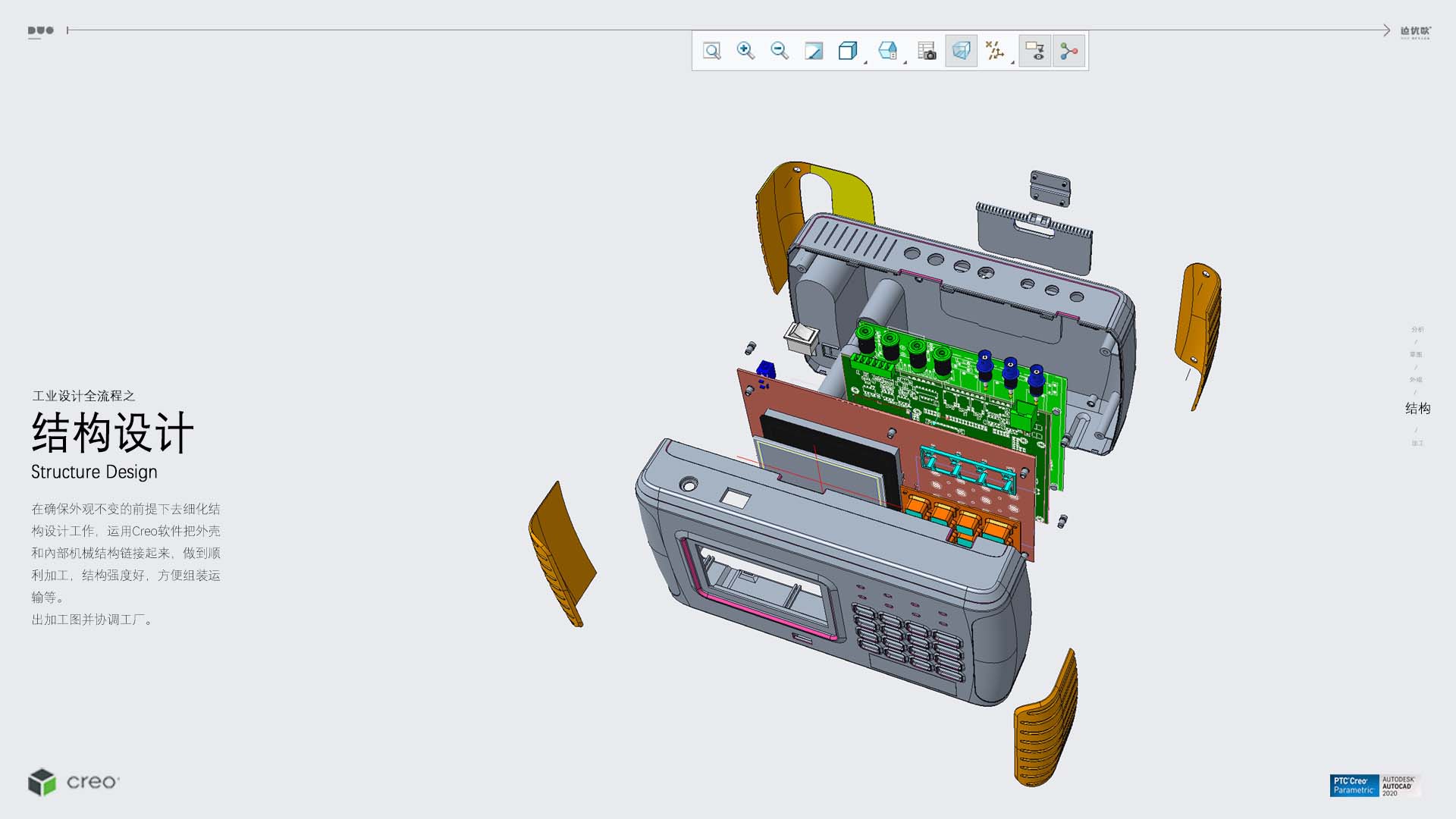
Task: Go to the 分析 section in side navigation
Action: [1417, 329]
